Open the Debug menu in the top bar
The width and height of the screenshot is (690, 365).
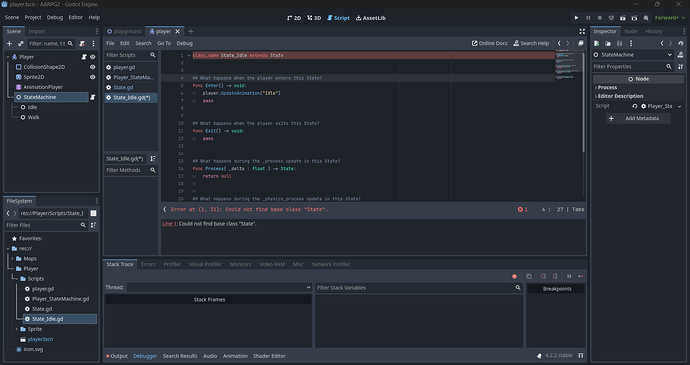coord(55,18)
